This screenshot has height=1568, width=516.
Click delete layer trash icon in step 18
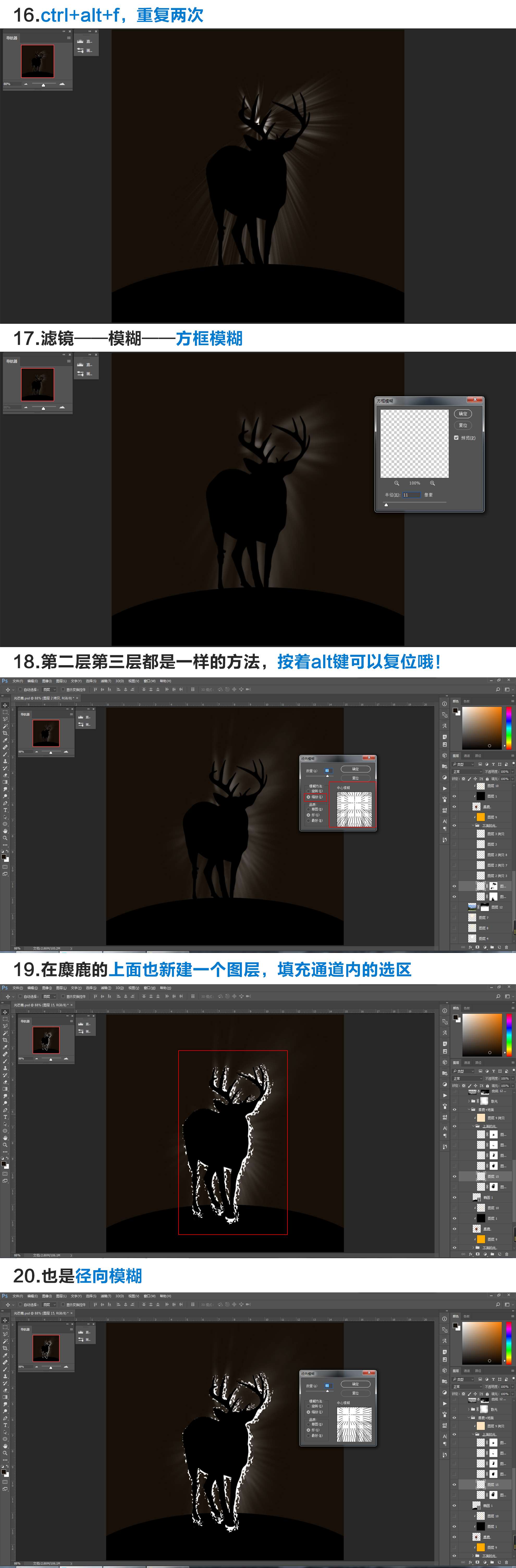[506, 947]
